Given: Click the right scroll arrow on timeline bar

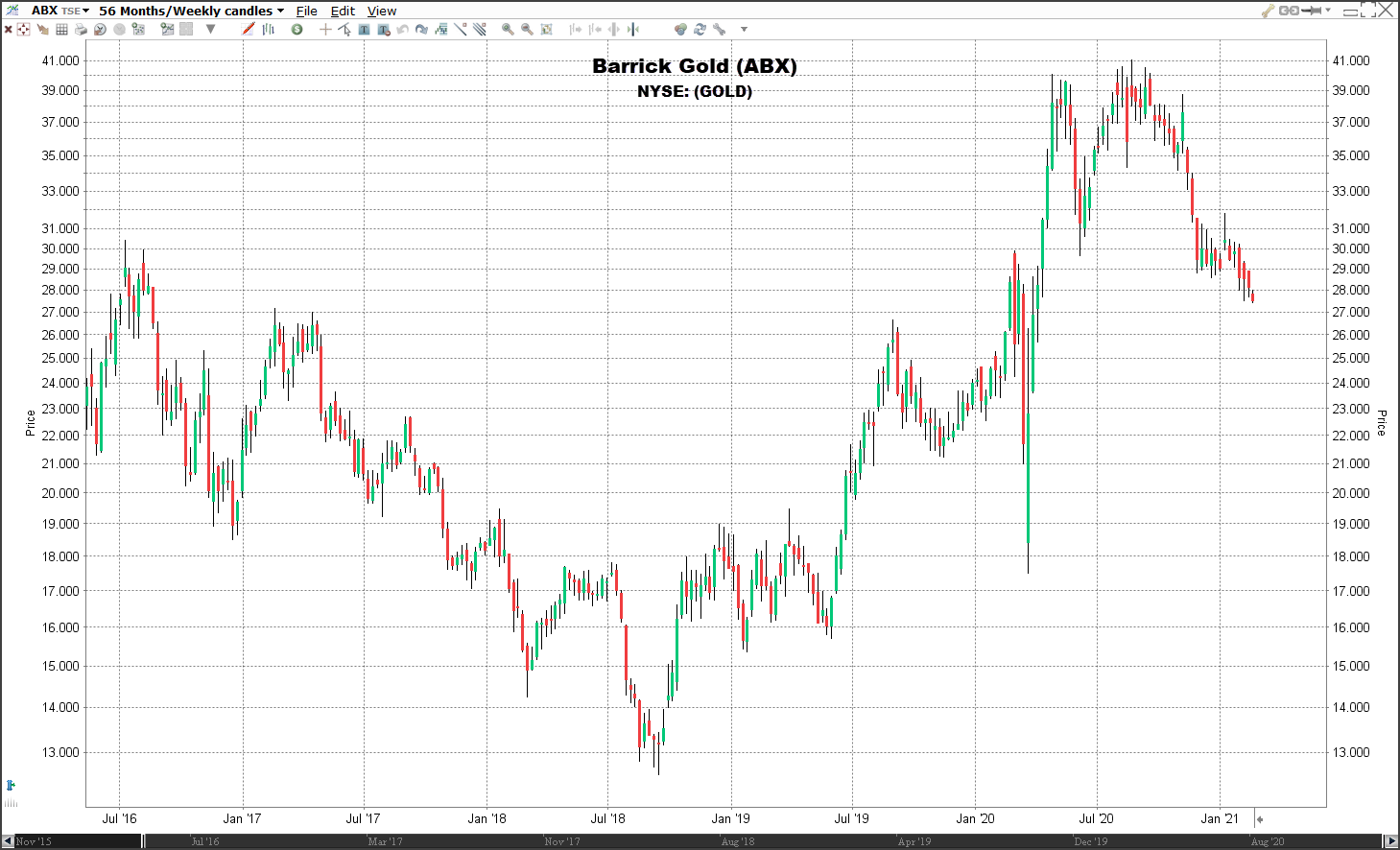Looking at the screenshot, I should [1391, 841].
